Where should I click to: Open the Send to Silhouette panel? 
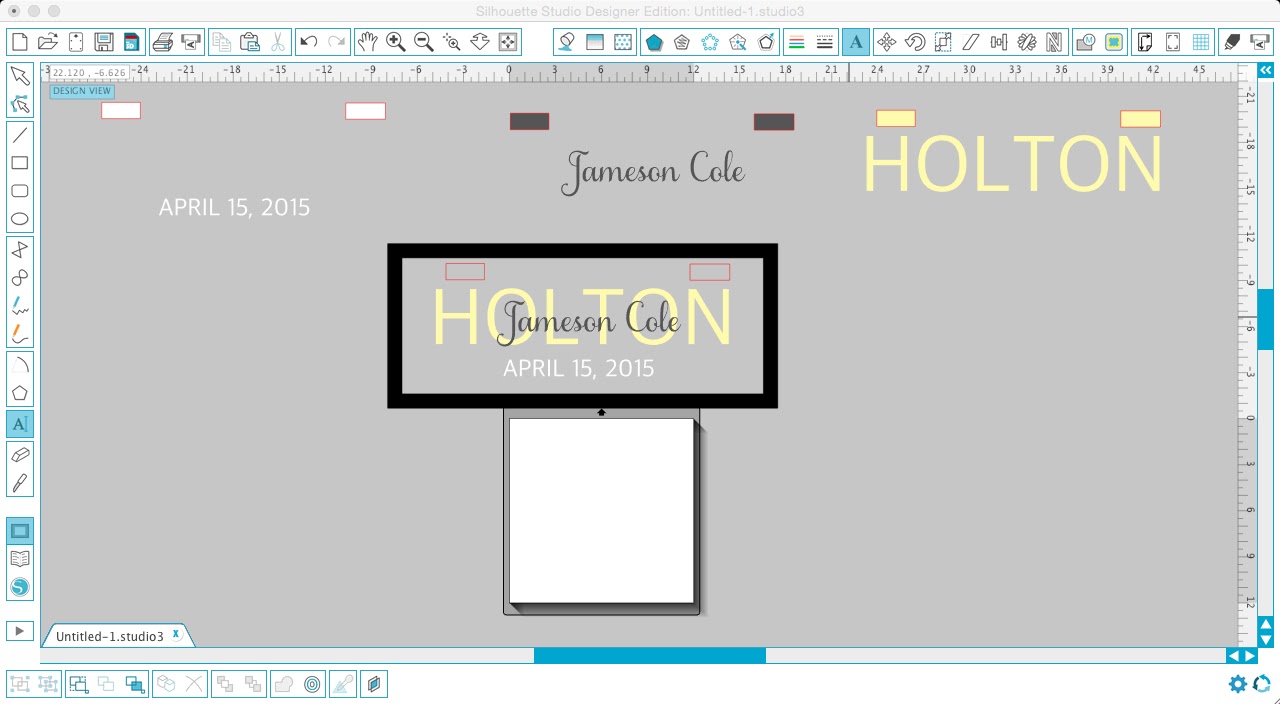click(1257, 42)
